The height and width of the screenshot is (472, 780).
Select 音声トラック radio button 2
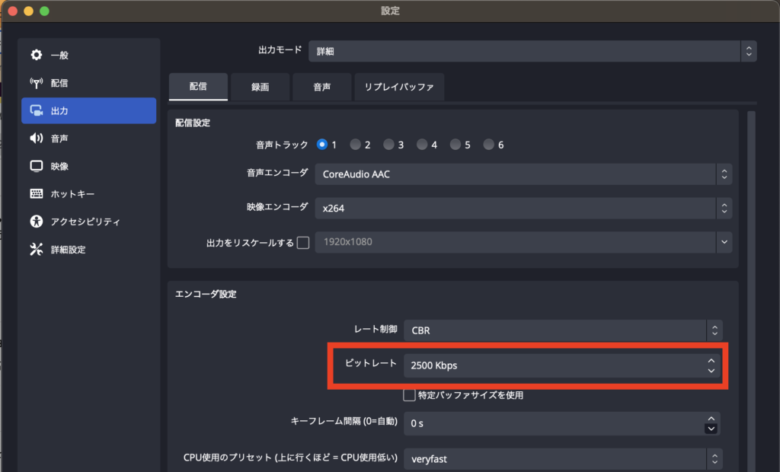[355, 144]
